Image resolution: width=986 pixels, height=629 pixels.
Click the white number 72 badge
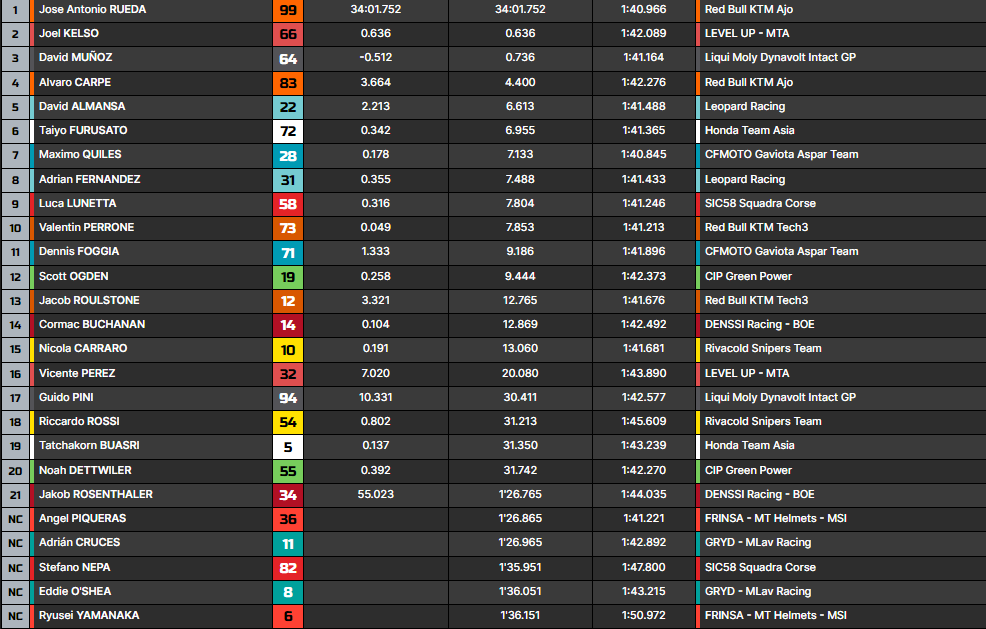[288, 131]
